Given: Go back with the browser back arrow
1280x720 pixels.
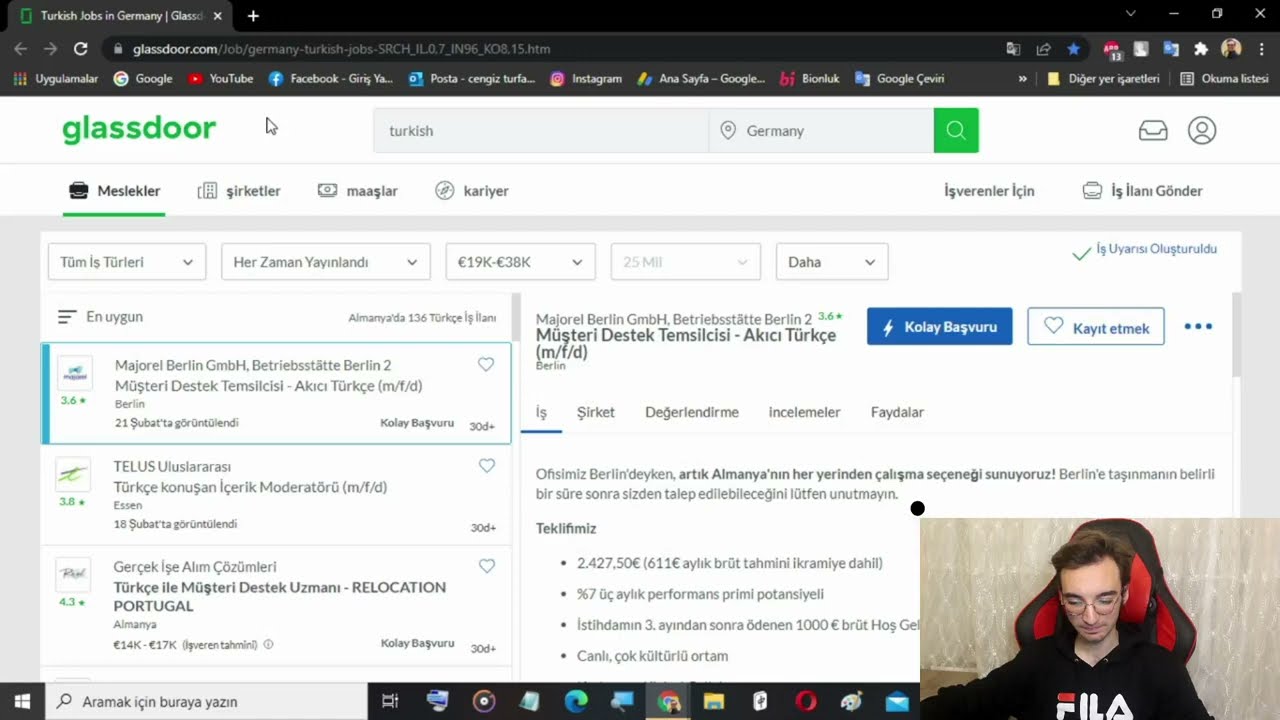Looking at the screenshot, I should [21, 48].
